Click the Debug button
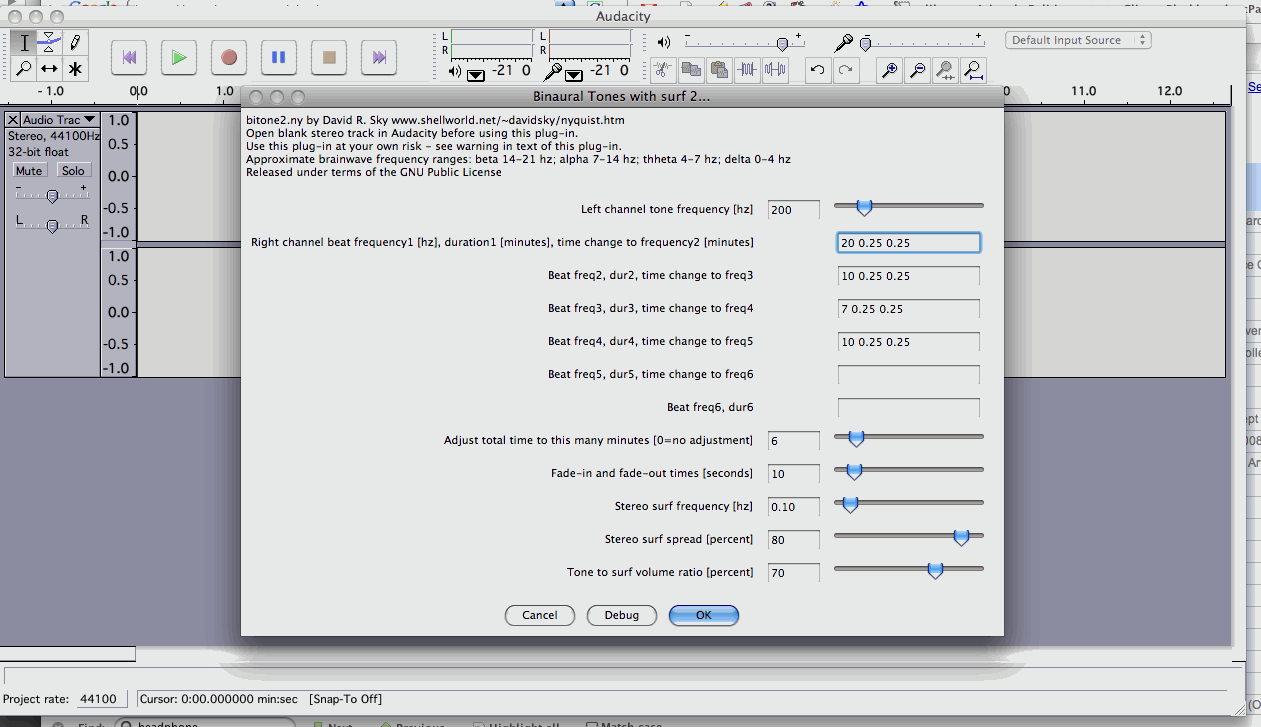 click(x=621, y=615)
